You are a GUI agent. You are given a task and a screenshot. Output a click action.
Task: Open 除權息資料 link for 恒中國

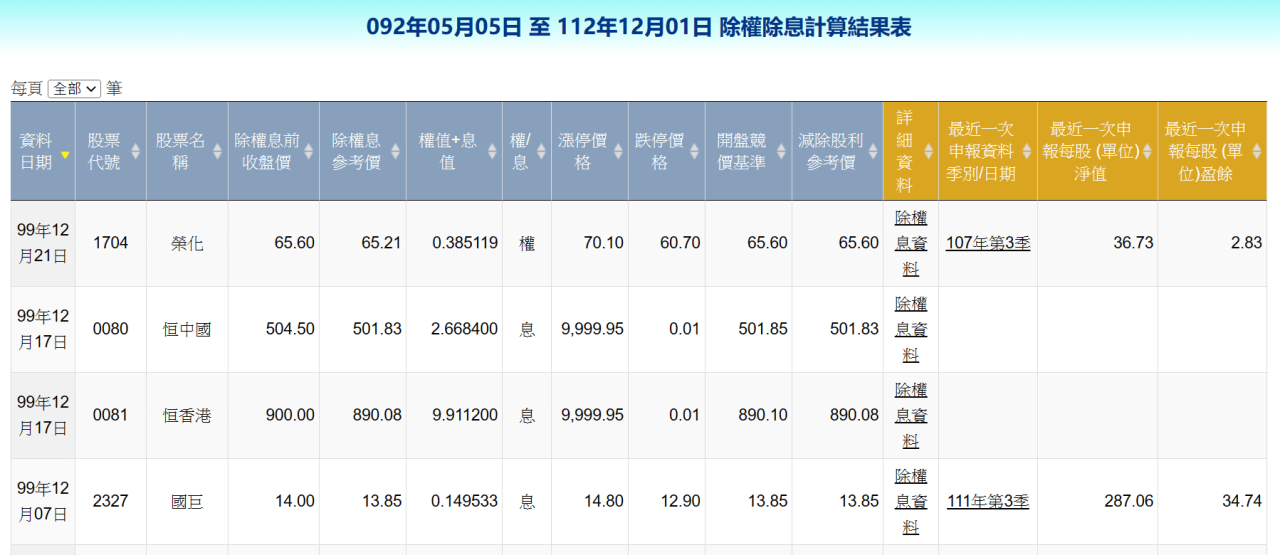[910, 329]
